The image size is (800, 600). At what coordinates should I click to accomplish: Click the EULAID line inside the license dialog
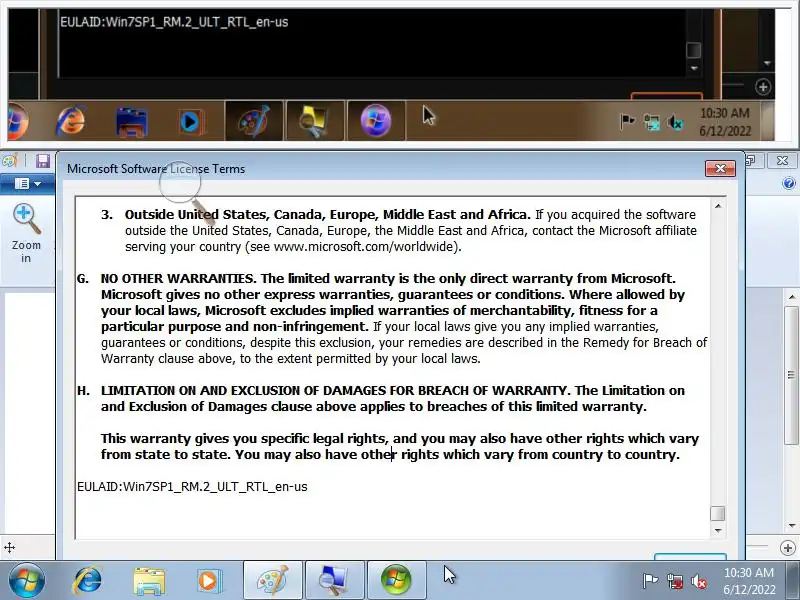pos(192,487)
